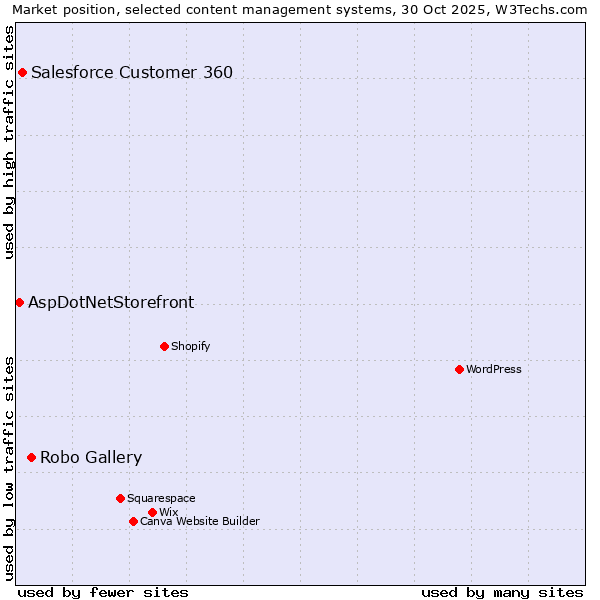The height and width of the screenshot is (600, 600).
Task: Click the Canva Website Builder label
Action: tap(200, 521)
